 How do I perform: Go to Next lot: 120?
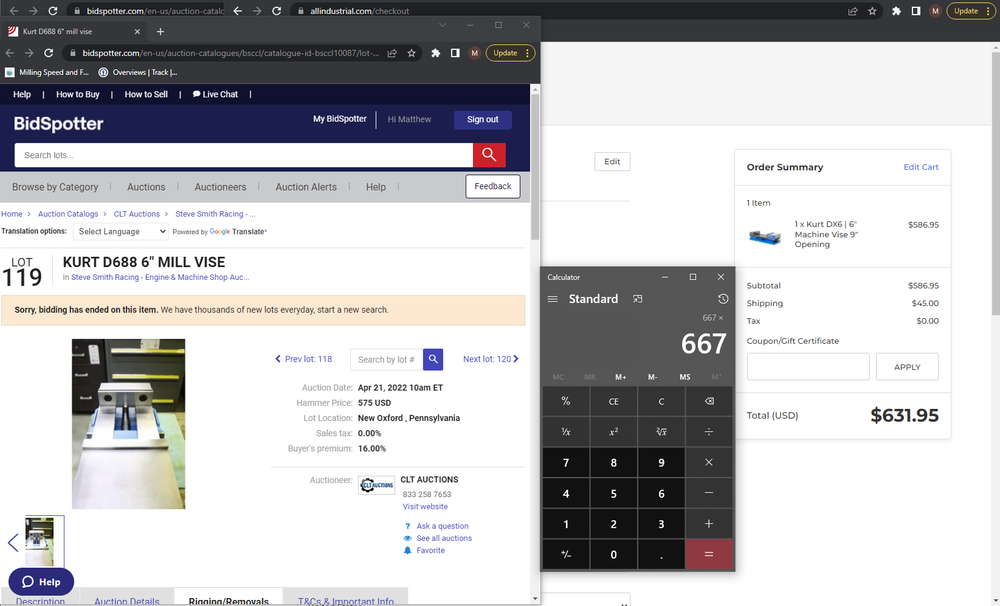click(490, 359)
